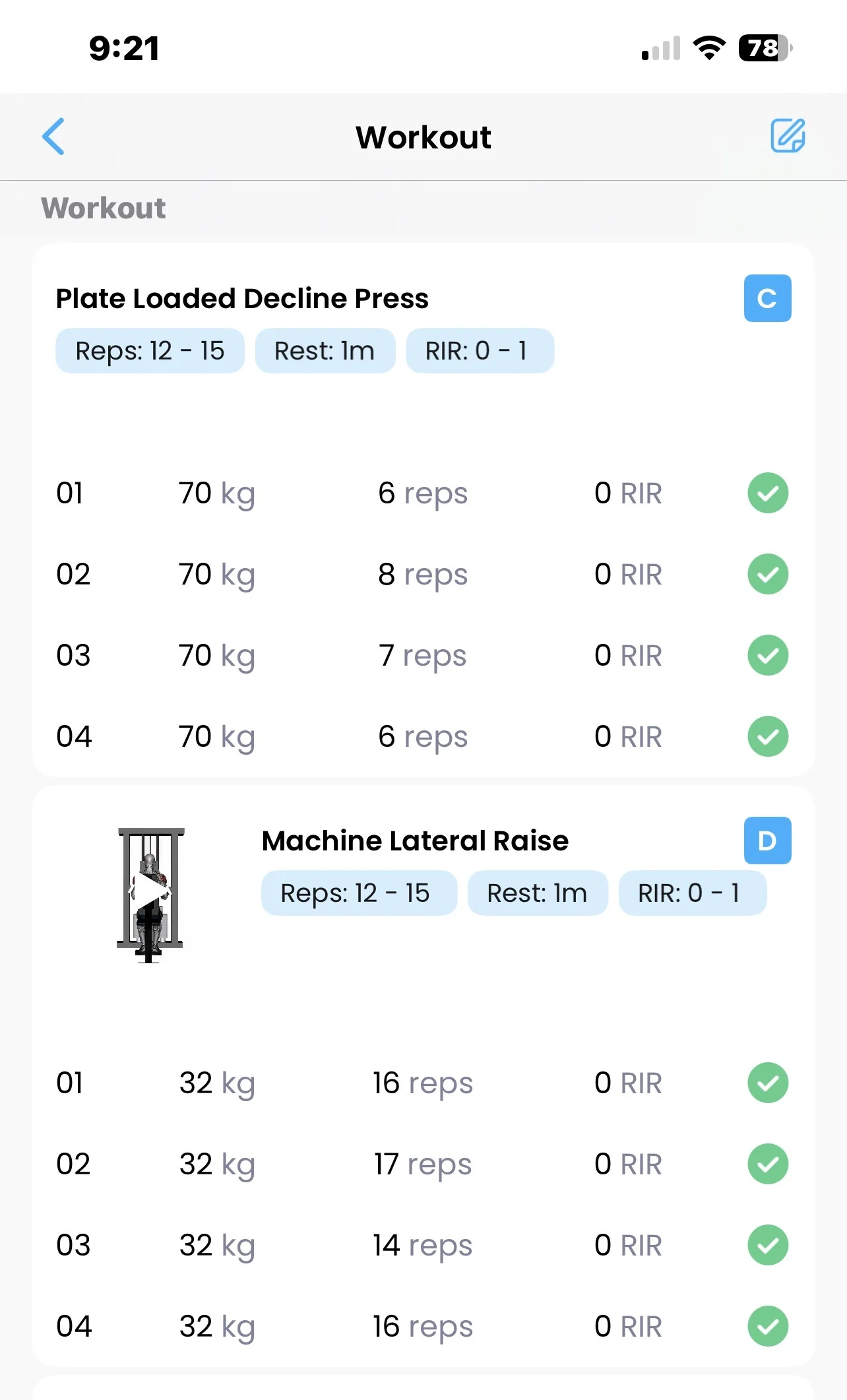Tap the back arrow icon

click(x=53, y=137)
